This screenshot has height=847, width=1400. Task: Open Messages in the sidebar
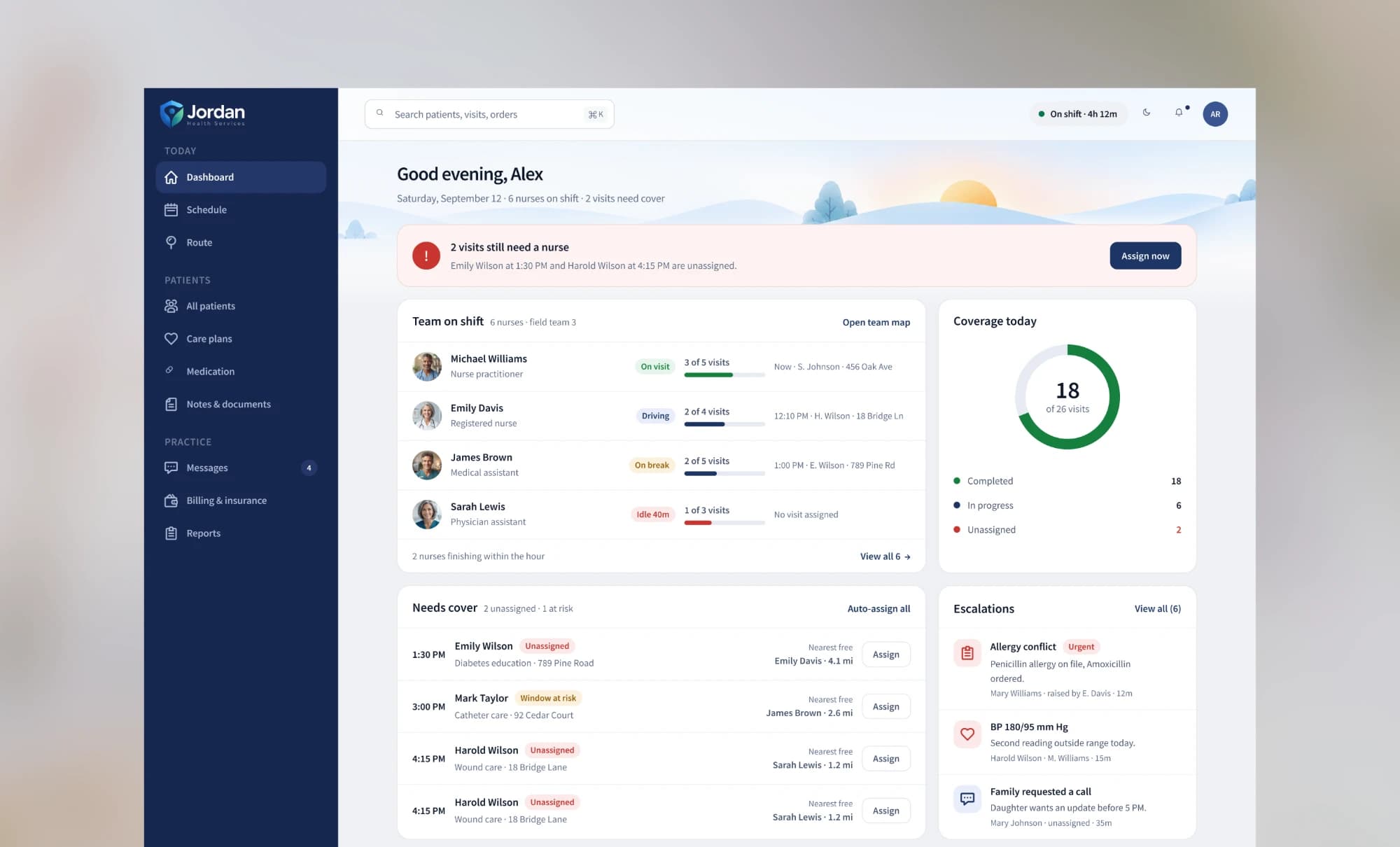coord(241,468)
